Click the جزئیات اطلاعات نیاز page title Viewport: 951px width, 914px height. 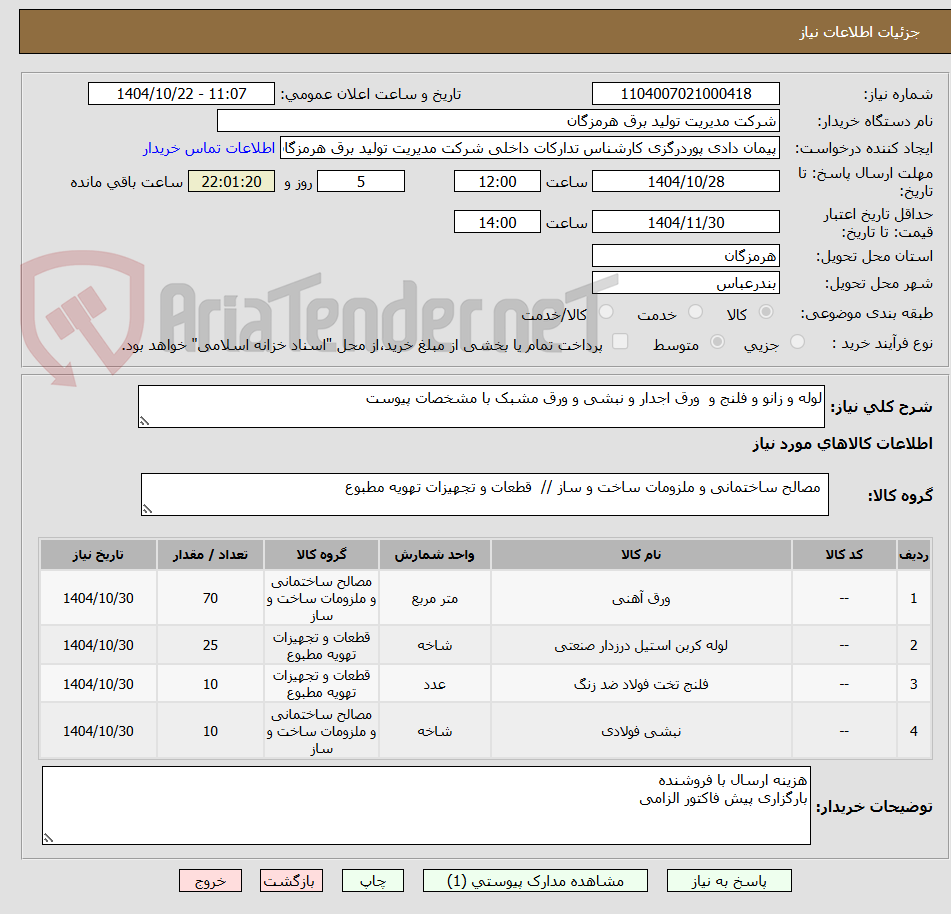tap(859, 32)
